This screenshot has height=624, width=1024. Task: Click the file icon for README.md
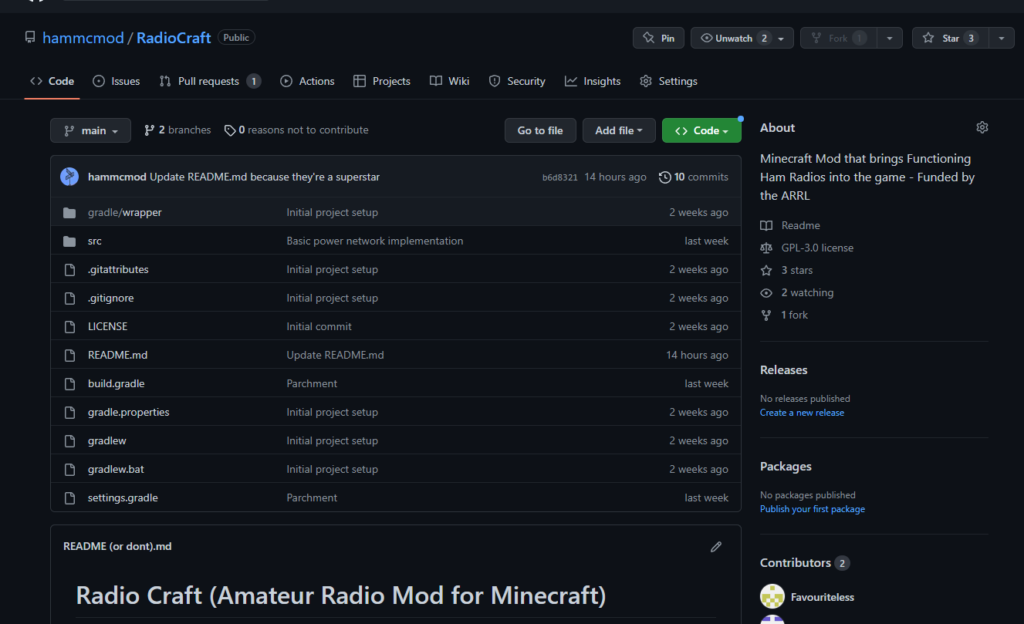(x=69, y=355)
